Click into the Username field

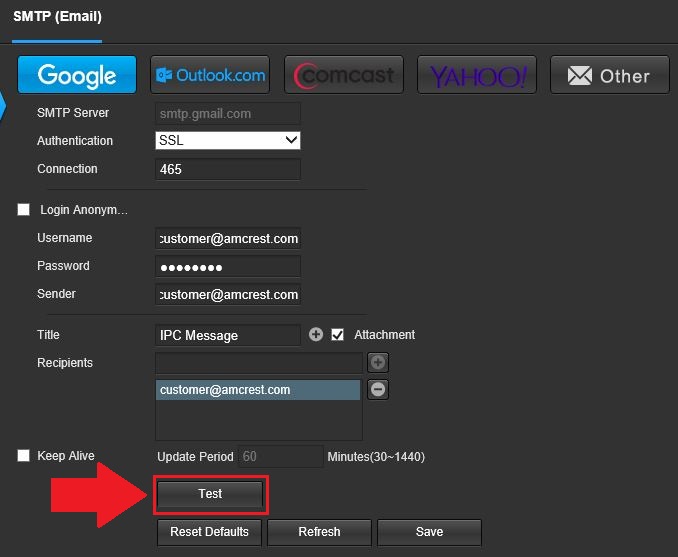click(228, 238)
